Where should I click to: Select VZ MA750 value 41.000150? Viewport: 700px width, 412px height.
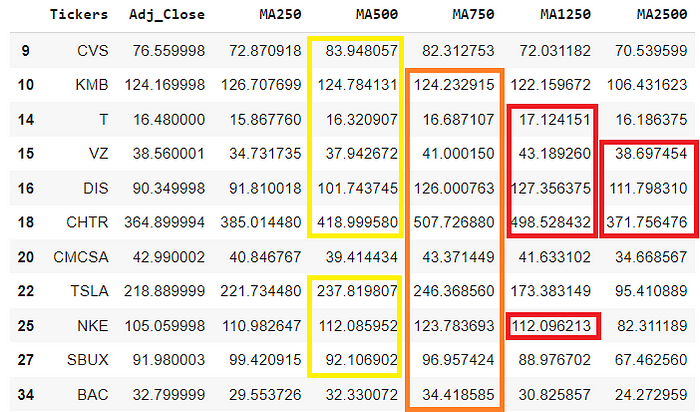click(x=458, y=154)
